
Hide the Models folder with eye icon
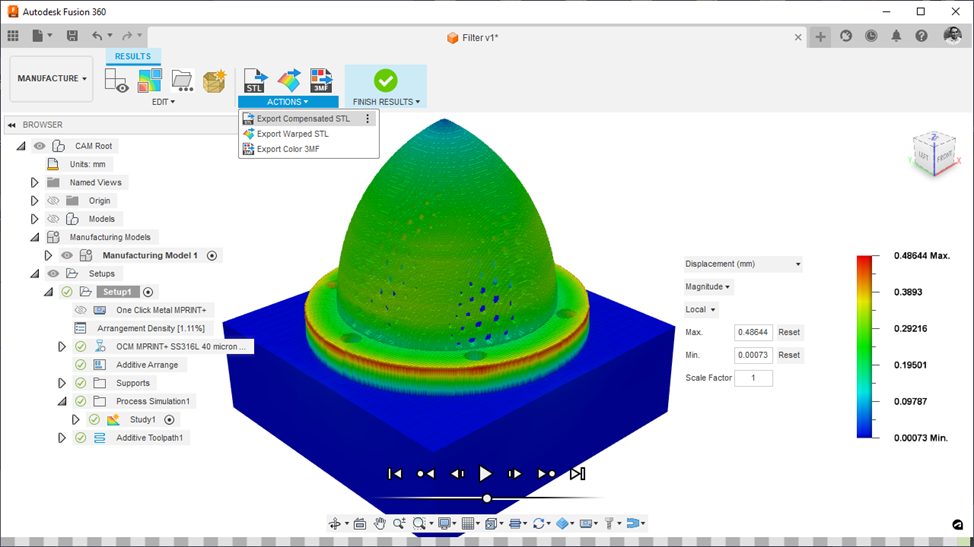(x=54, y=219)
